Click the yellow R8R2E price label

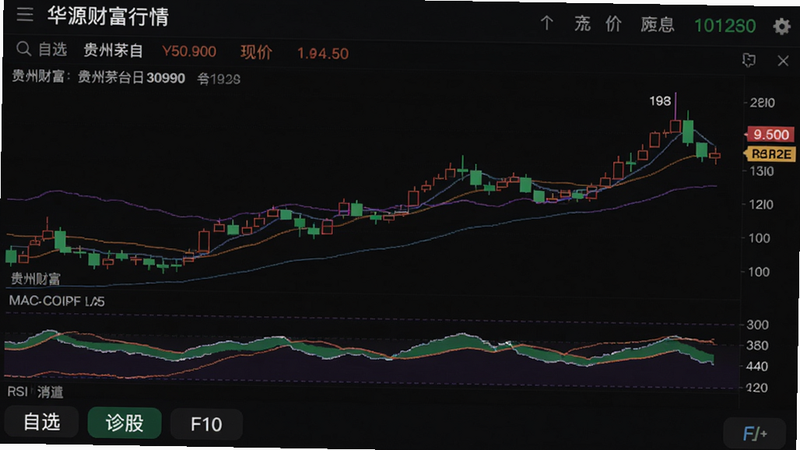click(770, 154)
